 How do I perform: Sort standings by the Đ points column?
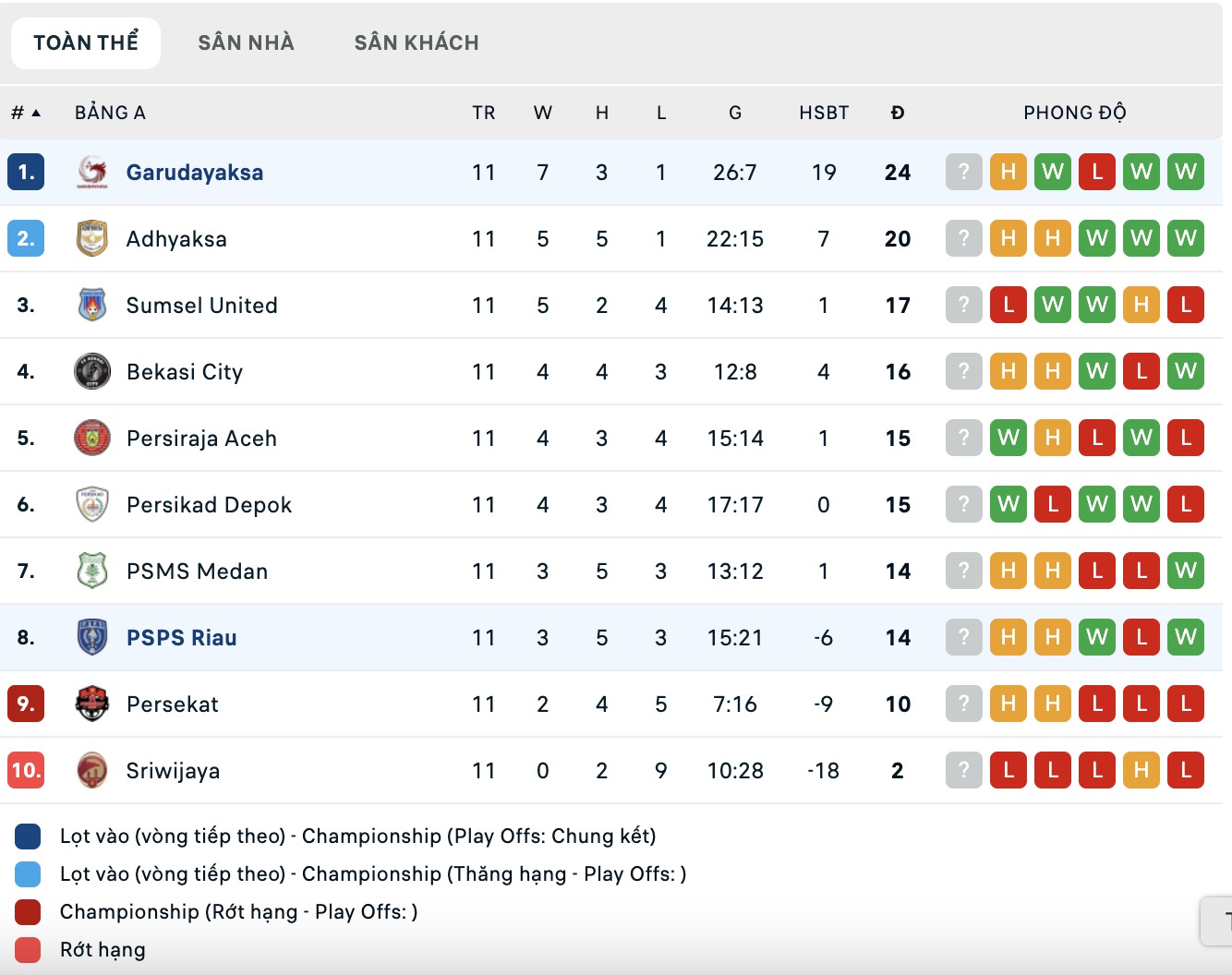point(897,112)
